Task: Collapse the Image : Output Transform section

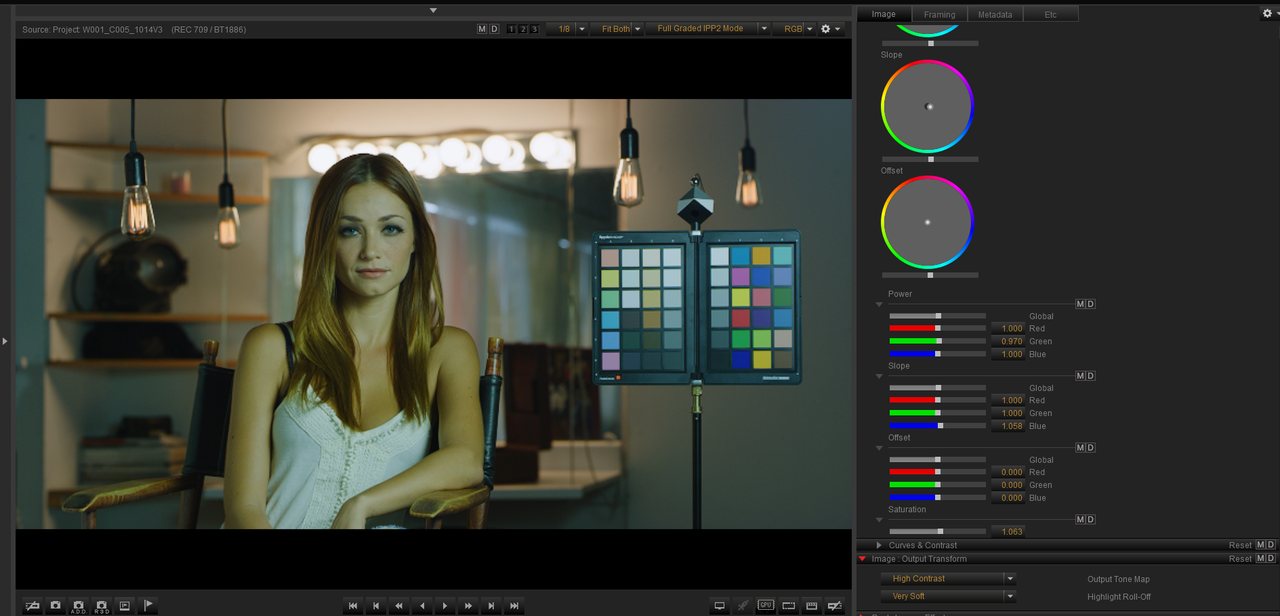Action: [x=863, y=559]
